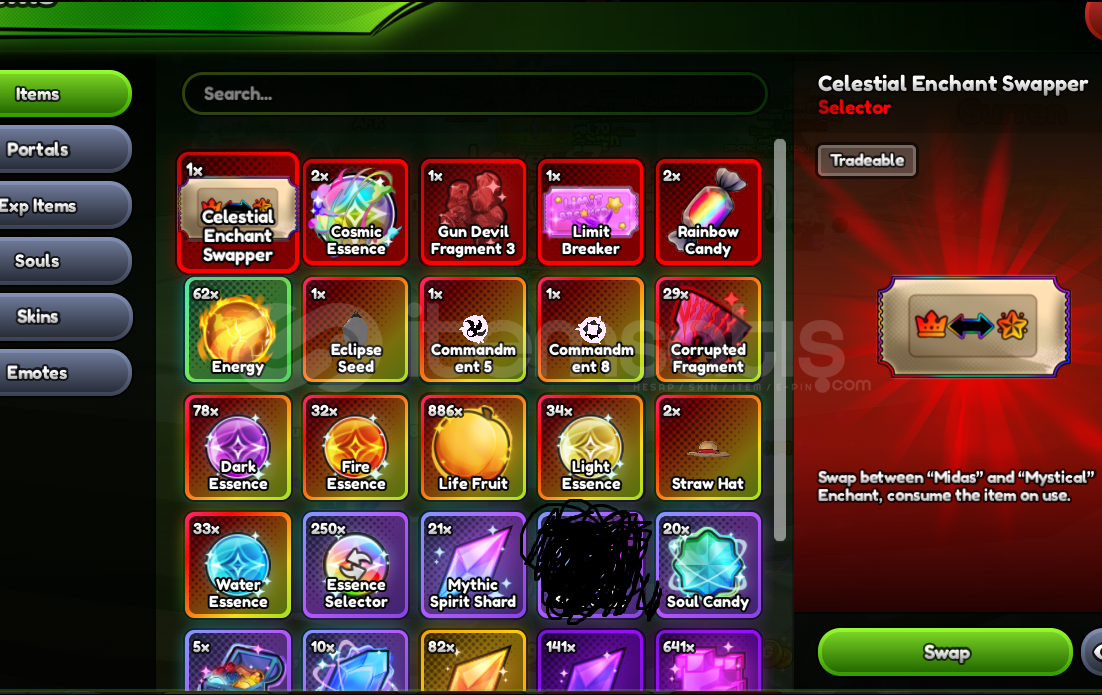Pick the Energy orb item
1102x695 pixels.
pyautogui.click(x=238, y=330)
